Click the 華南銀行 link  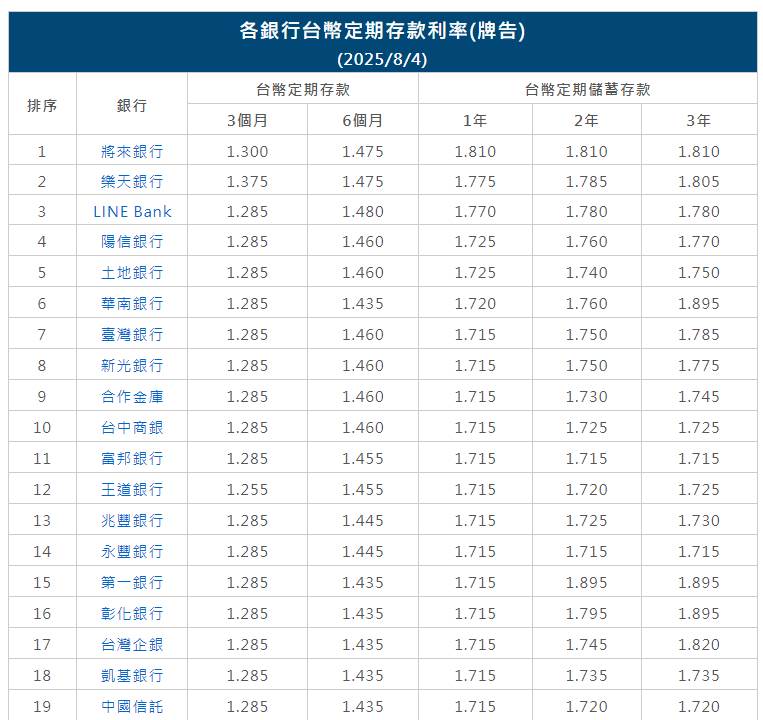132,304
